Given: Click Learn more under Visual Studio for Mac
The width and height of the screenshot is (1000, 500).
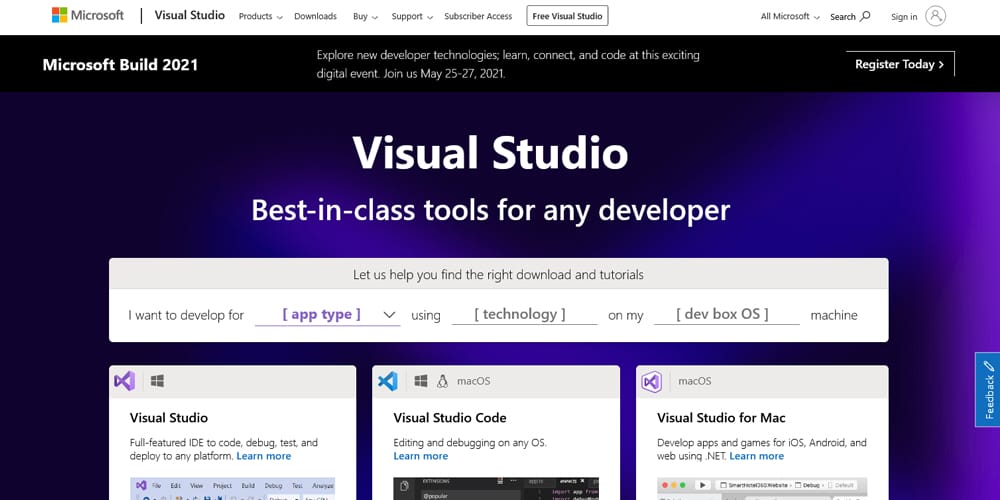Looking at the screenshot, I should [x=756, y=456].
